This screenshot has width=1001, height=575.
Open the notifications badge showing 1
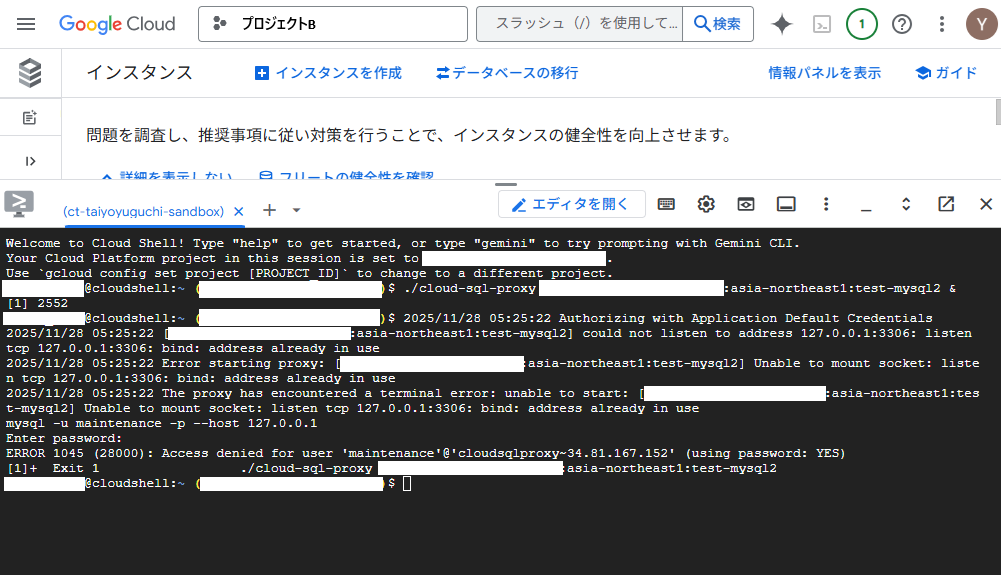tap(861, 24)
